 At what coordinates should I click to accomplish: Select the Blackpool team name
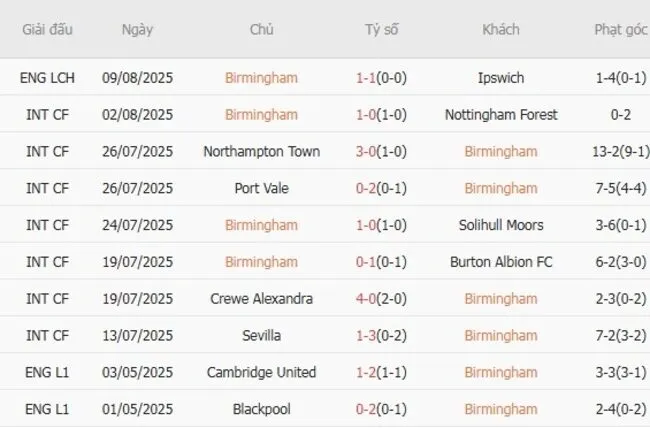tap(261, 409)
